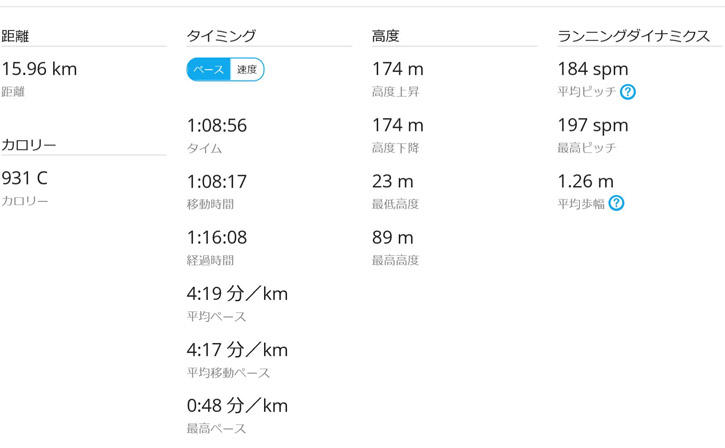
Task: Click help icon next to 平均ピッチ
Action: pyautogui.click(x=628, y=92)
